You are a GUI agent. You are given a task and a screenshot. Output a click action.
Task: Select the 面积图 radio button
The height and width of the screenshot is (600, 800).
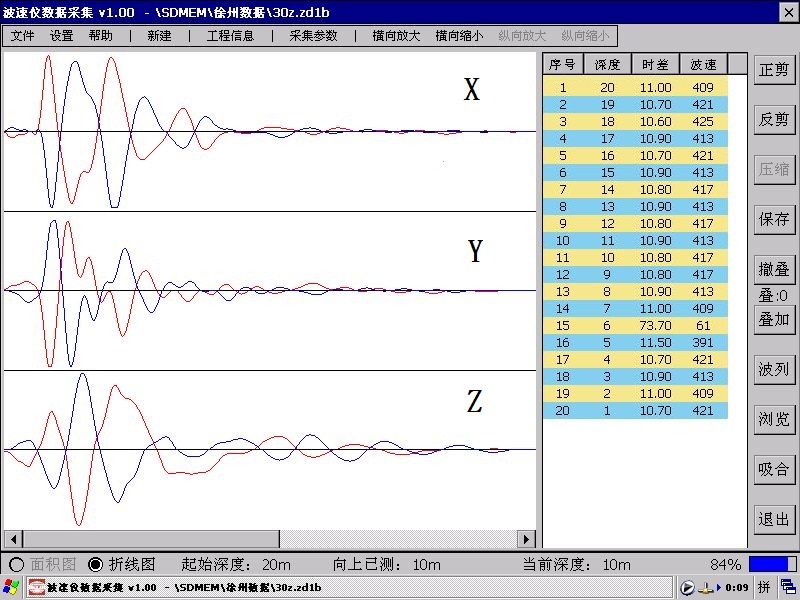click(16, 564)
